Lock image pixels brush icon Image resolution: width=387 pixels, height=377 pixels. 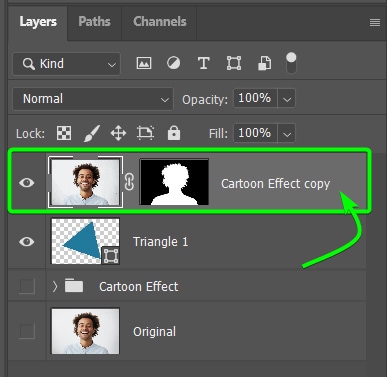pyautogui.click(x=91, y=133)
